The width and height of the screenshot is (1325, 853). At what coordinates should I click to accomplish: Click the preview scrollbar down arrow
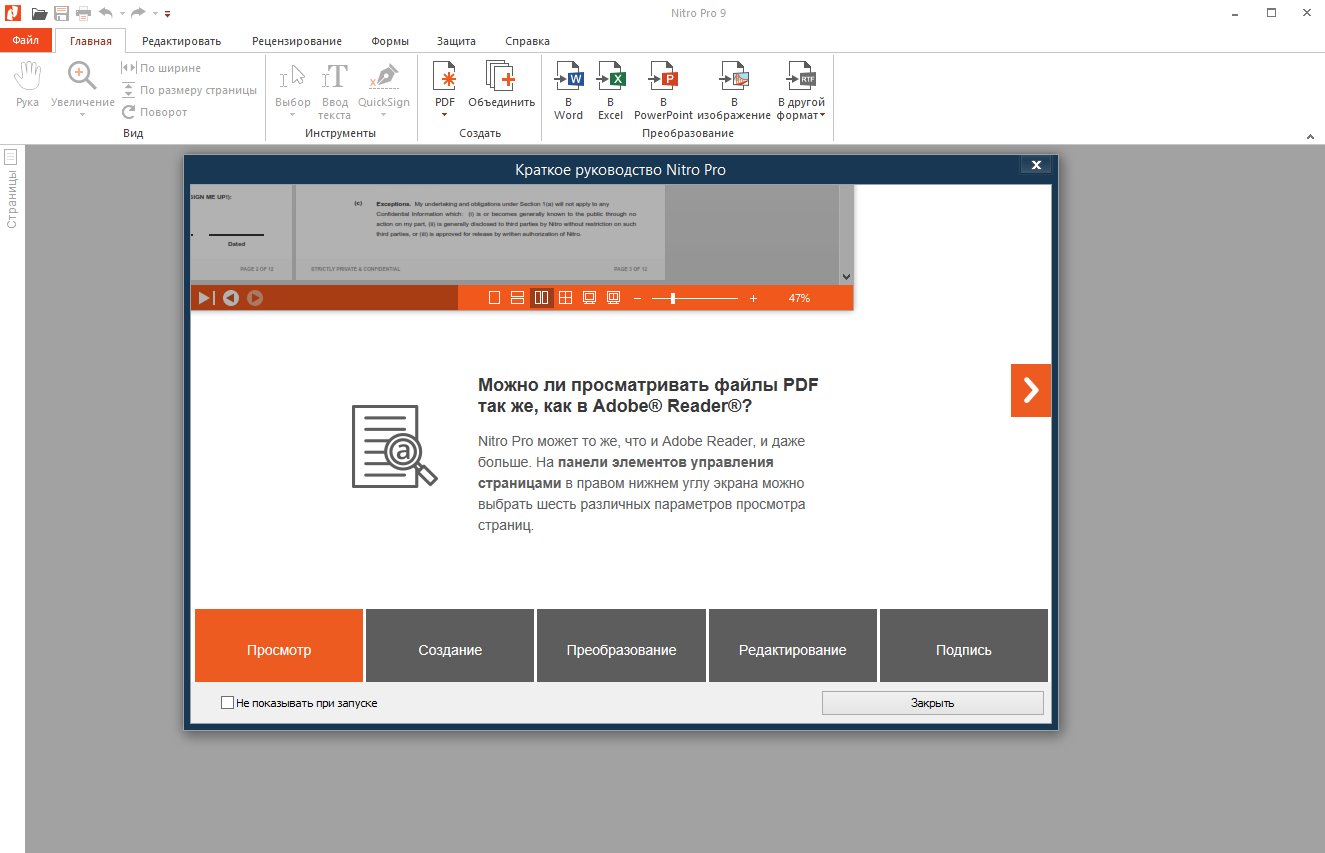(846, 276)
